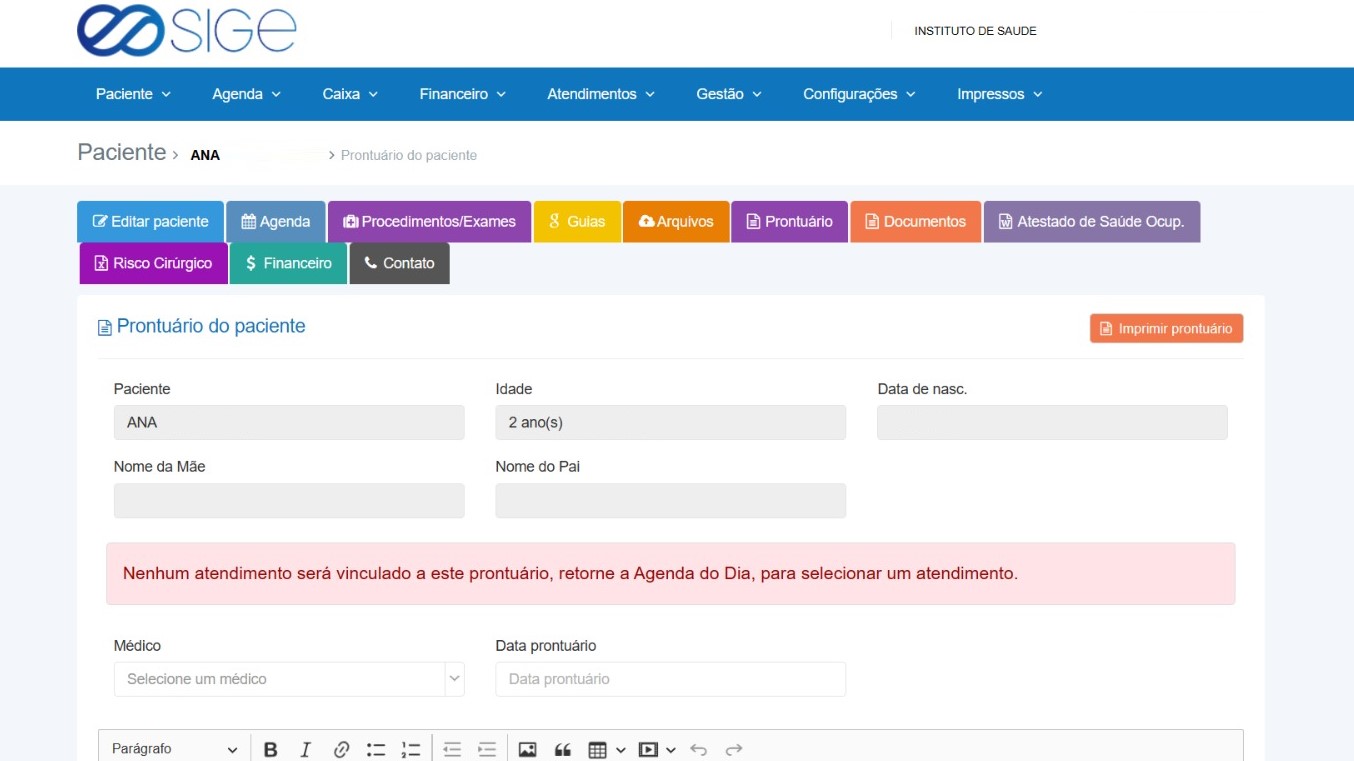Expand the Financeiro menu in navbar
This screenshot has height=761, width=1354.
(x=462, y=94)
